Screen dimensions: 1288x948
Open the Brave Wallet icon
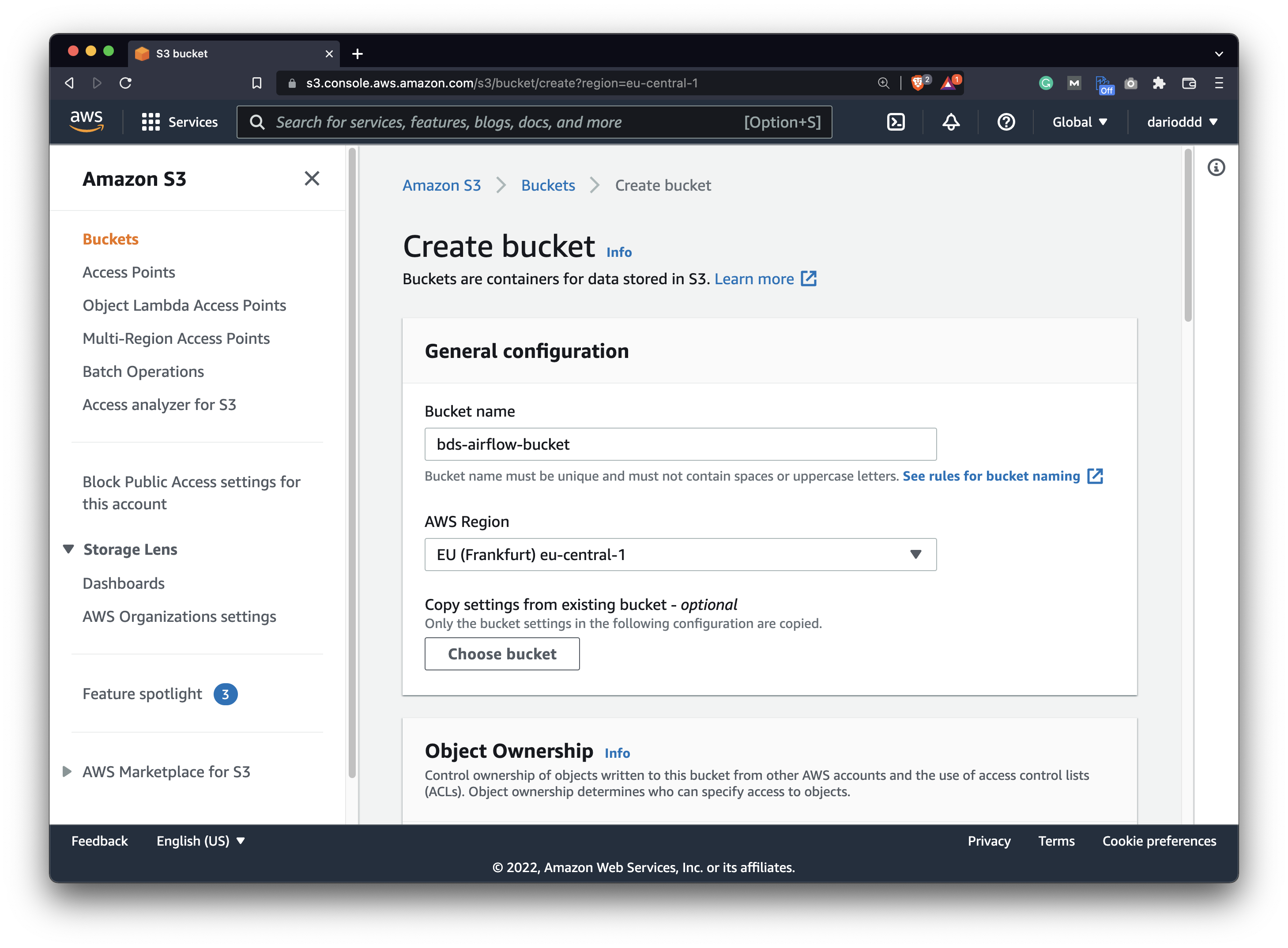click(1188, 83)
